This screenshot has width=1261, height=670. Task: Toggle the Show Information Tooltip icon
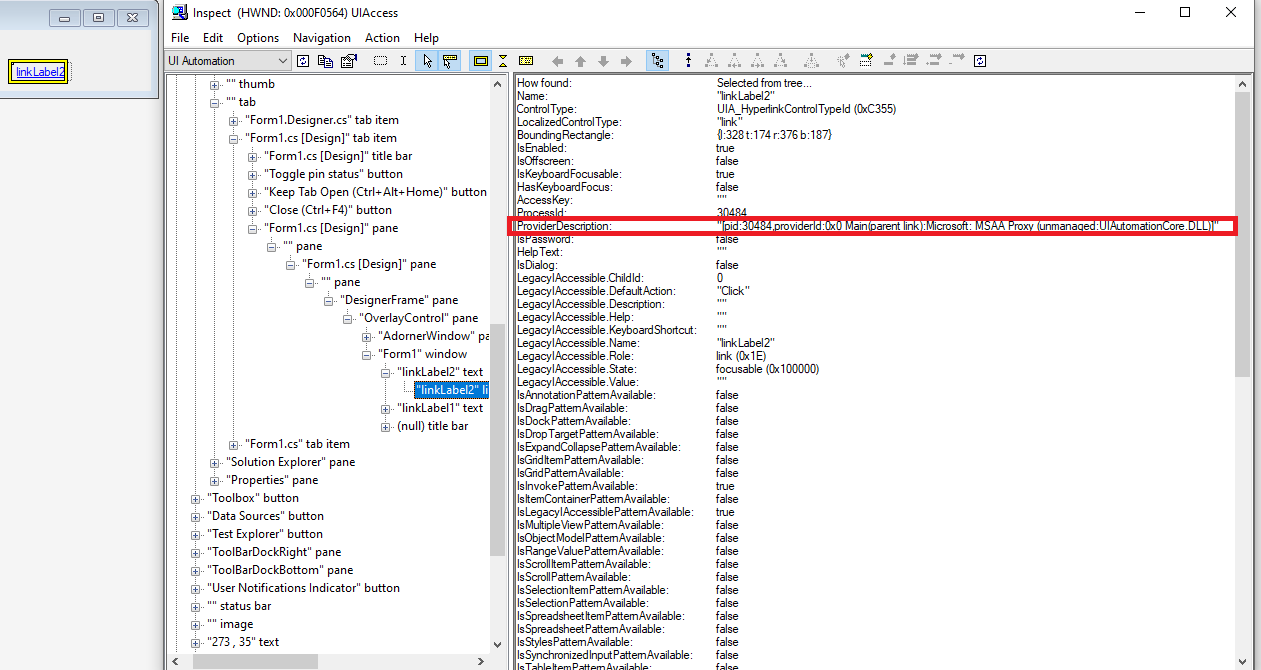(x=526, y=61)
